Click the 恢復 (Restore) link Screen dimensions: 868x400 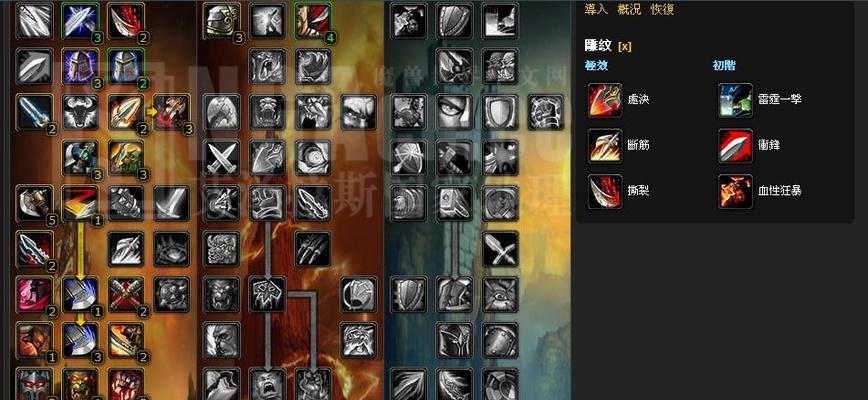662,9
